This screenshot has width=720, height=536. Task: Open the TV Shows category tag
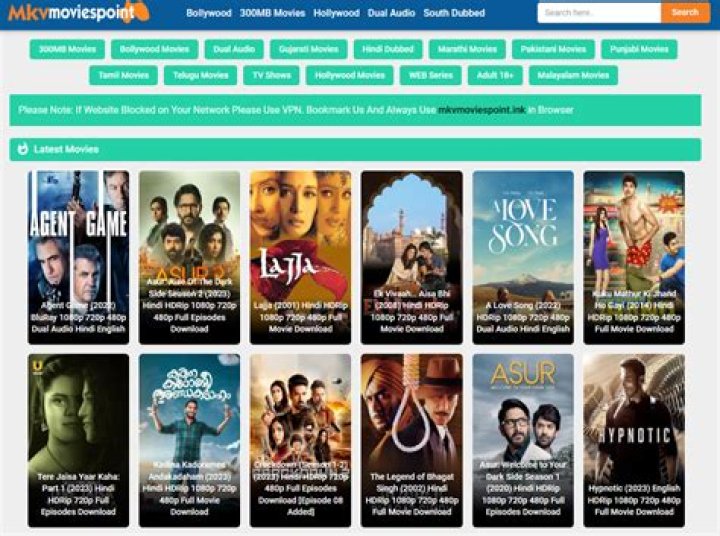click(x=272, y=75)
